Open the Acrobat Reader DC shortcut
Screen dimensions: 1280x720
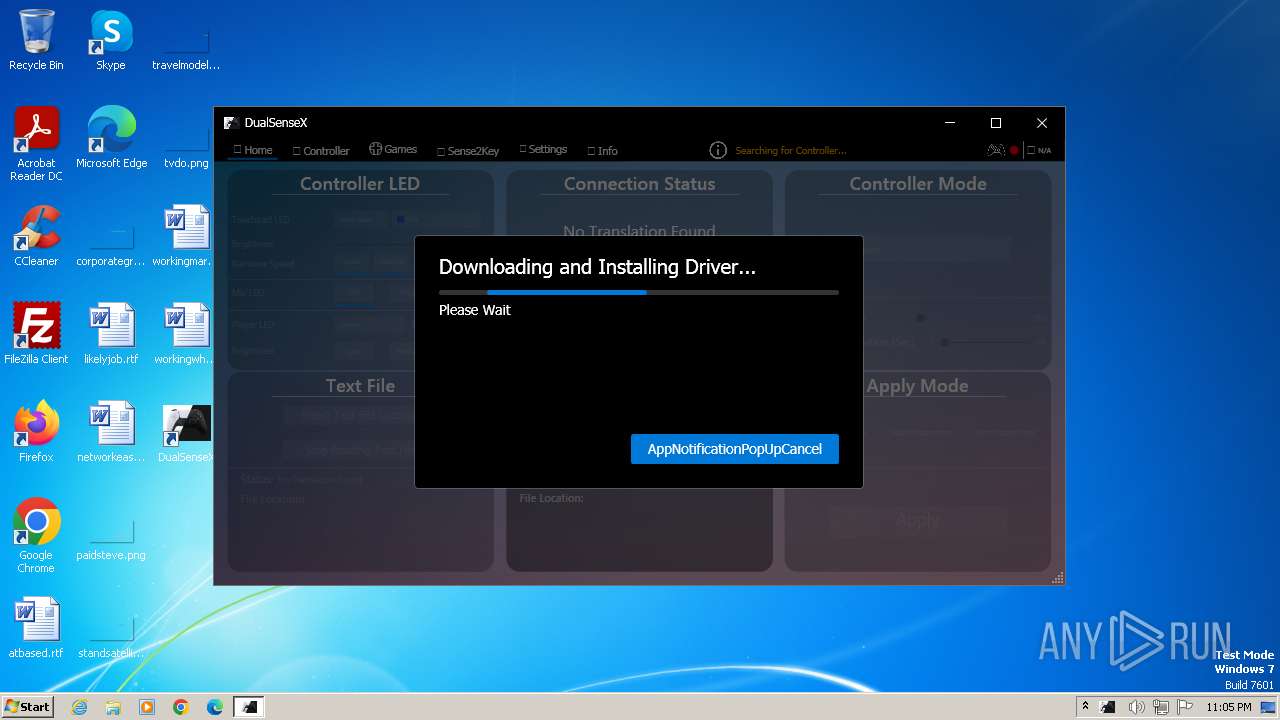click(36, 145)
